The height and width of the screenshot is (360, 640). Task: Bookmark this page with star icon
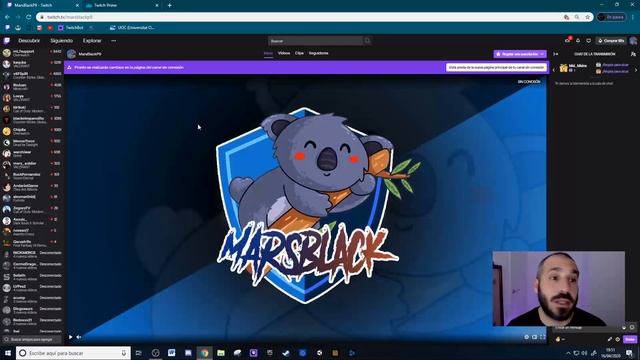point(588,17)
